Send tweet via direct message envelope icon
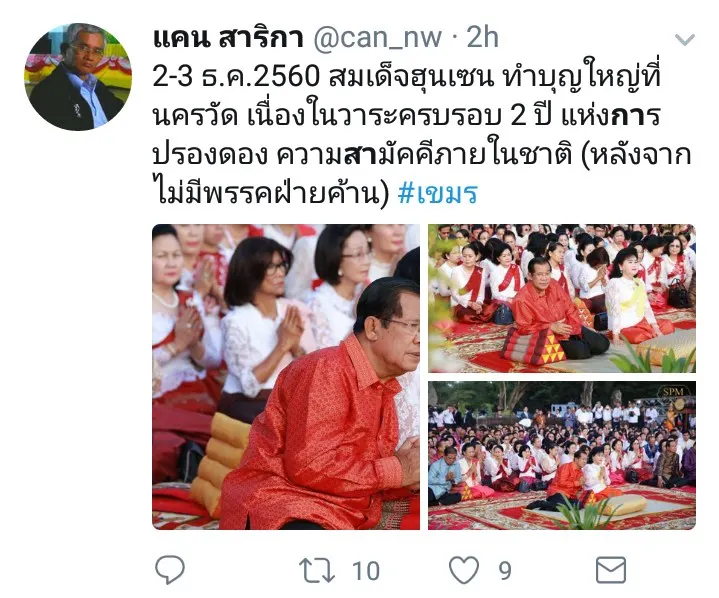 (x=611, y=570)
